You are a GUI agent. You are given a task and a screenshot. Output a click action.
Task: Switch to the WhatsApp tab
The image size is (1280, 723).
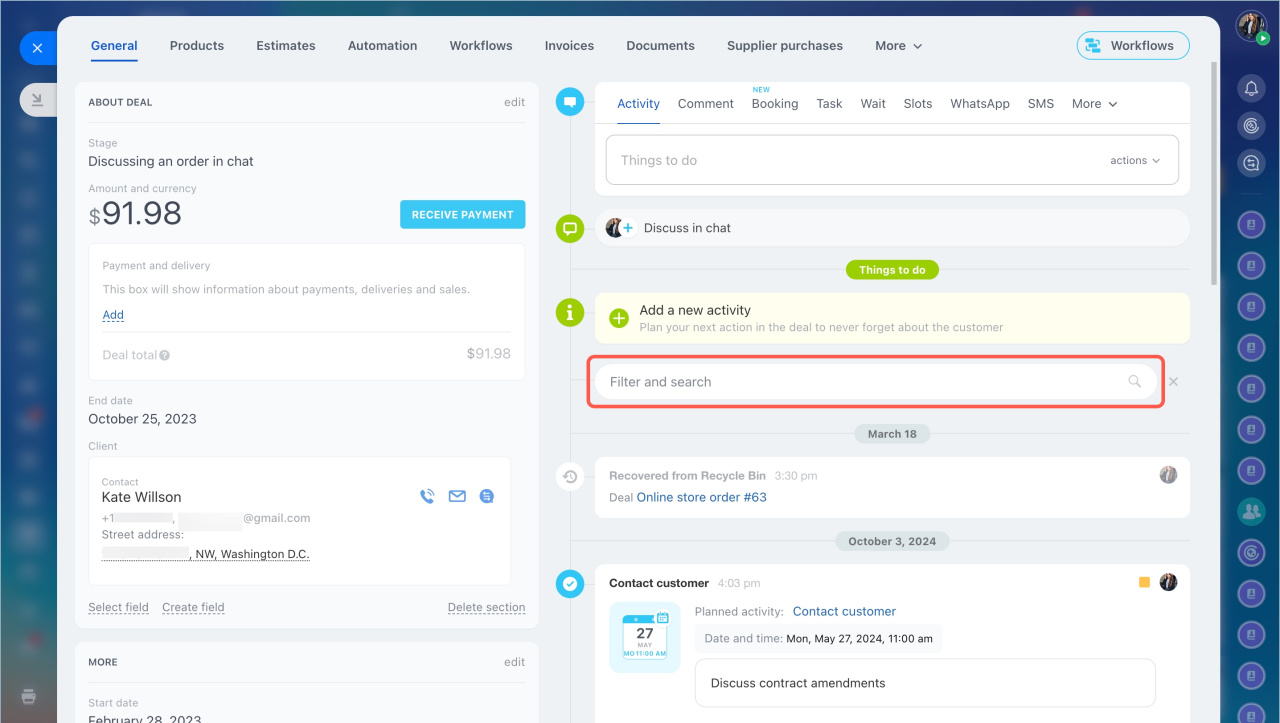point(980,104)
